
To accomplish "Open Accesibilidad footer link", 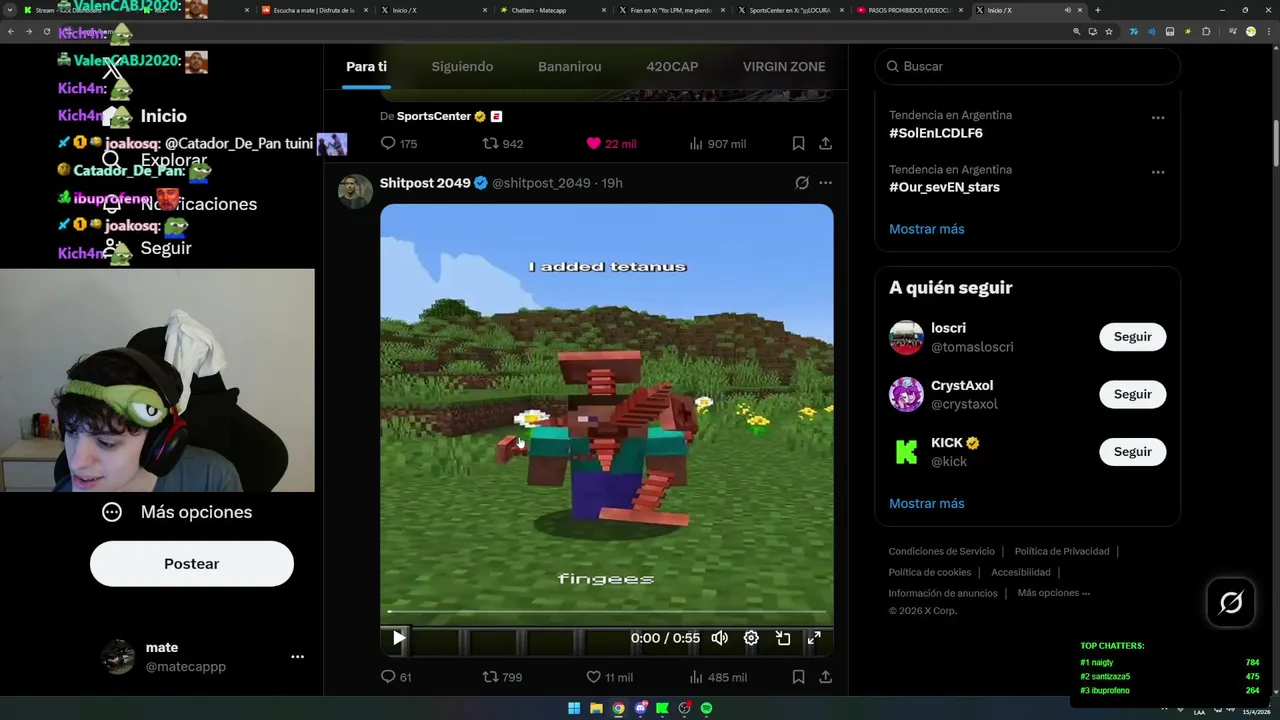I will 1020,572.
